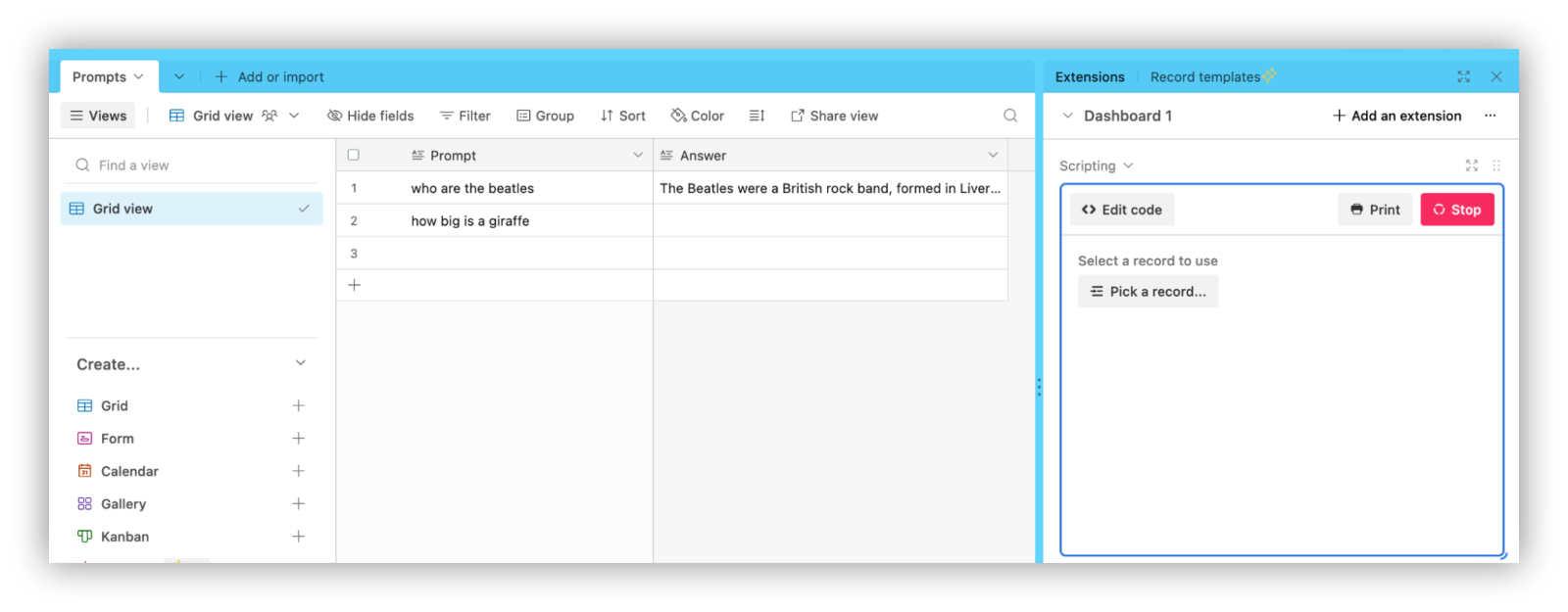Expand the Prompts tab chevron

click(138, 76)
